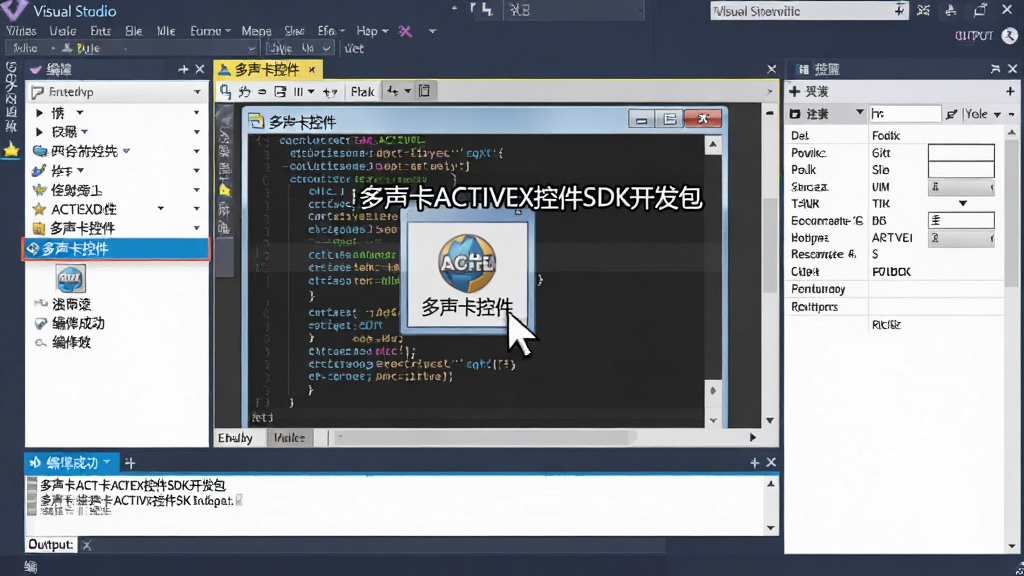
Task: Close the 多声卡控件 editor tab
Action: [x=312, y=69]
